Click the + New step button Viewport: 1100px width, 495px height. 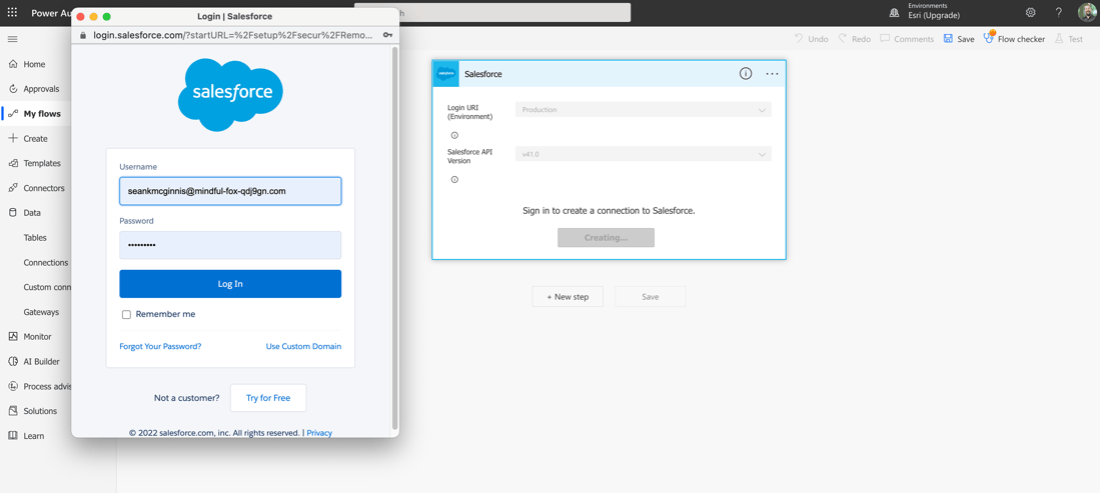click(x=568, y=297)
